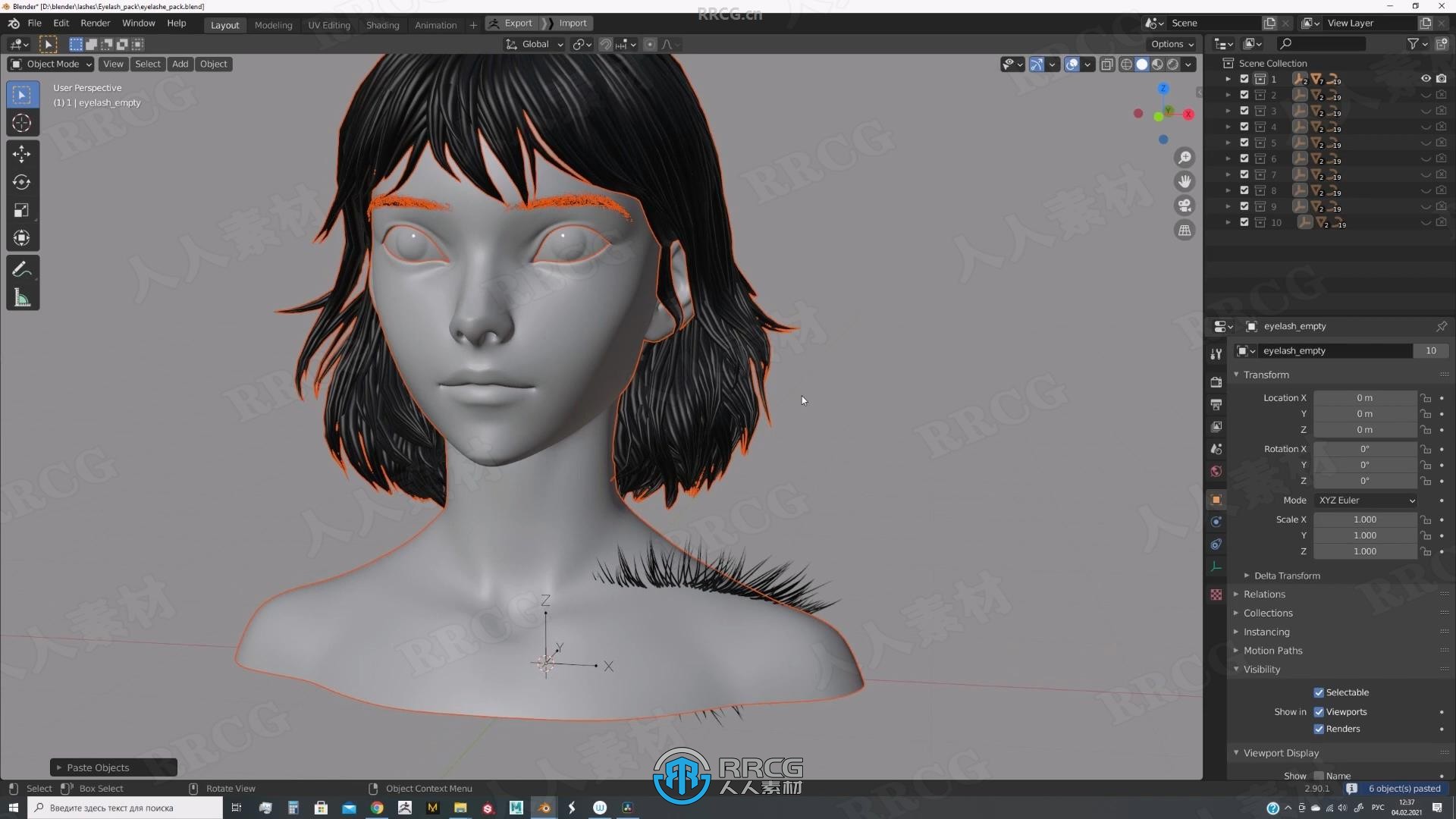
Task: Expand the Relations panel
Action: pos(1263,595)
